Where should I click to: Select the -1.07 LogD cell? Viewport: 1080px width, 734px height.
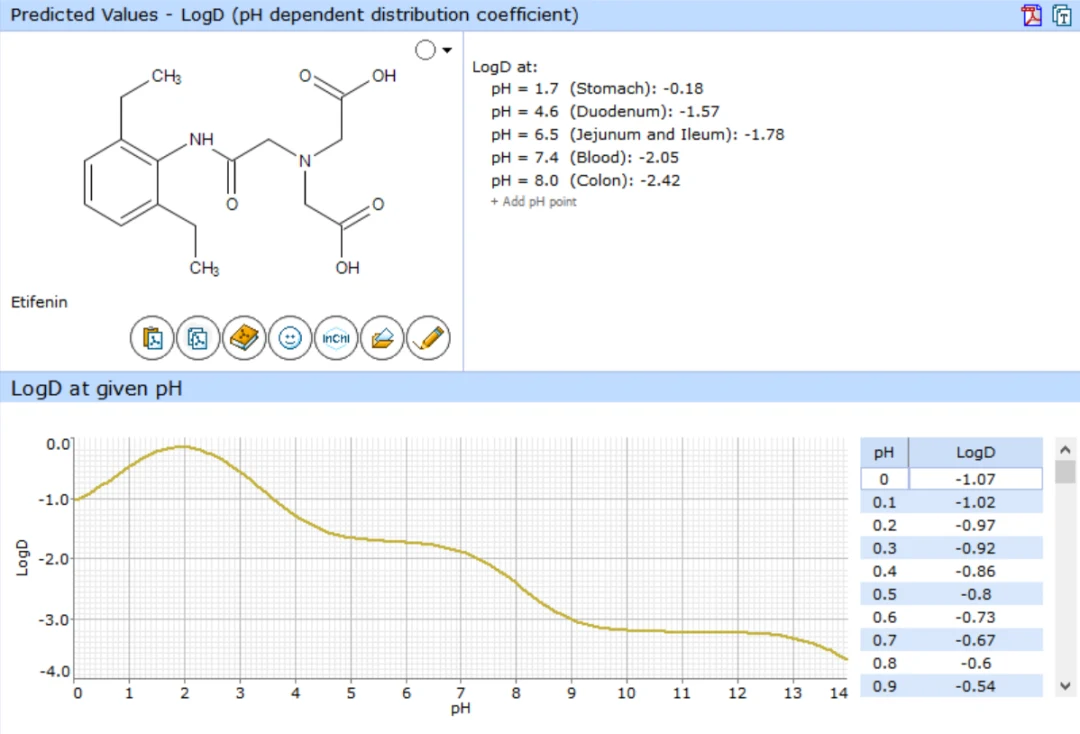pos(975,479)
